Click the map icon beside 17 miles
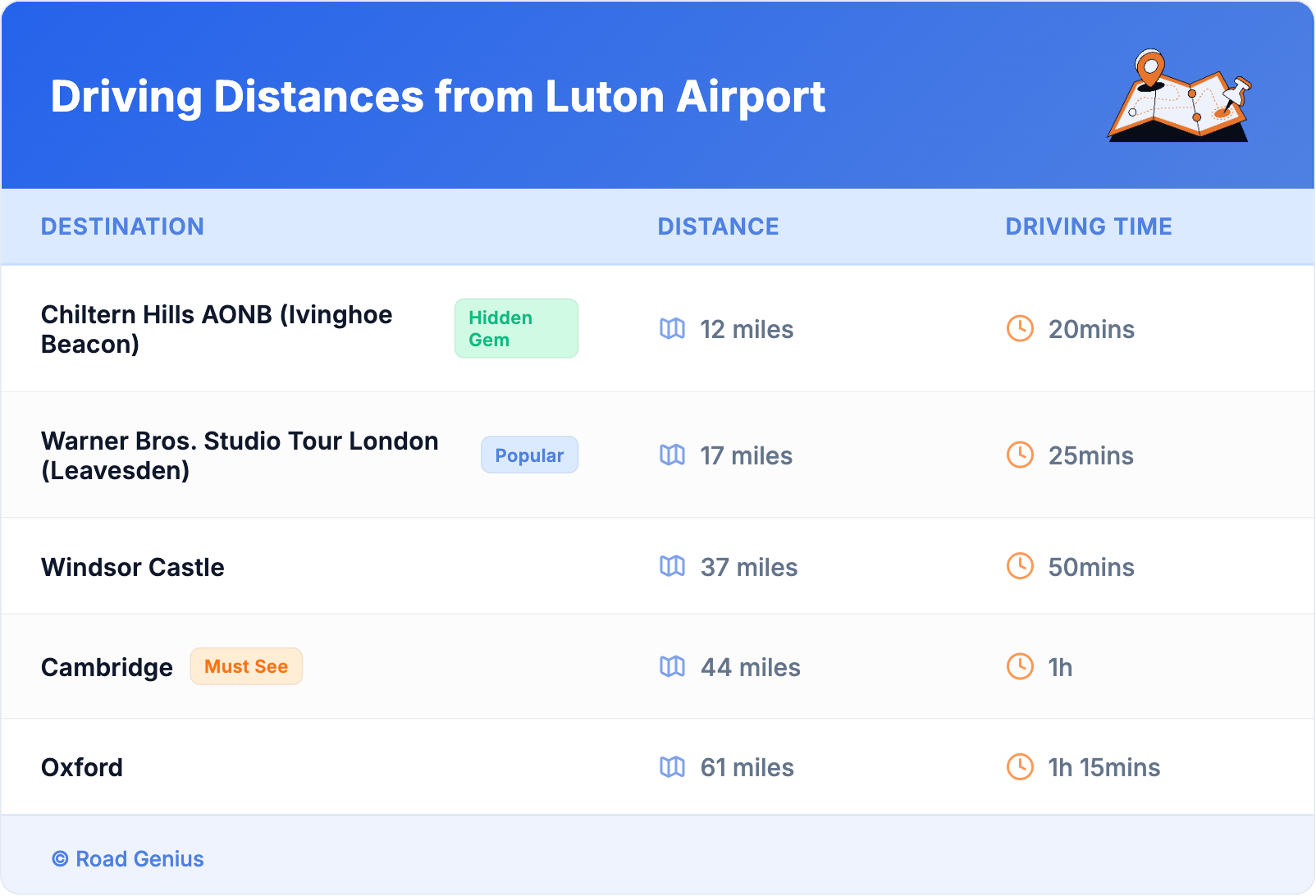 [x=672, y=455]
